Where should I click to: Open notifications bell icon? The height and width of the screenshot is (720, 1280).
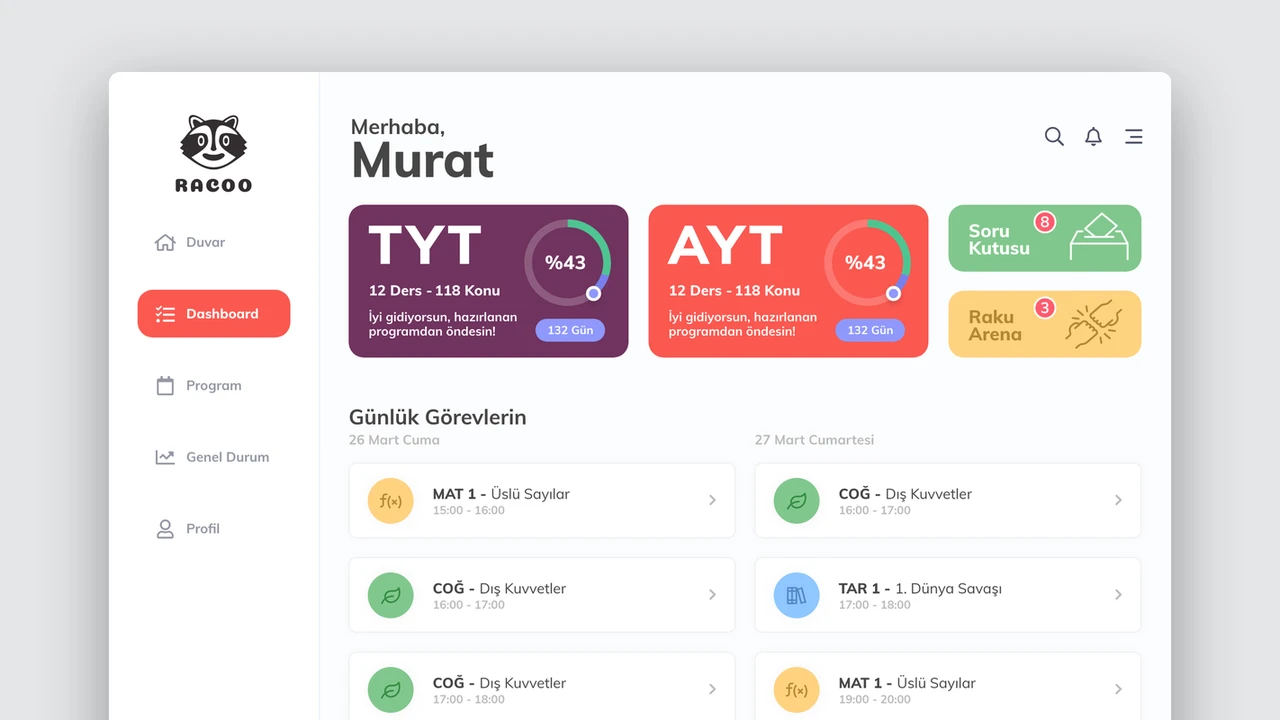pos(1094,136)
